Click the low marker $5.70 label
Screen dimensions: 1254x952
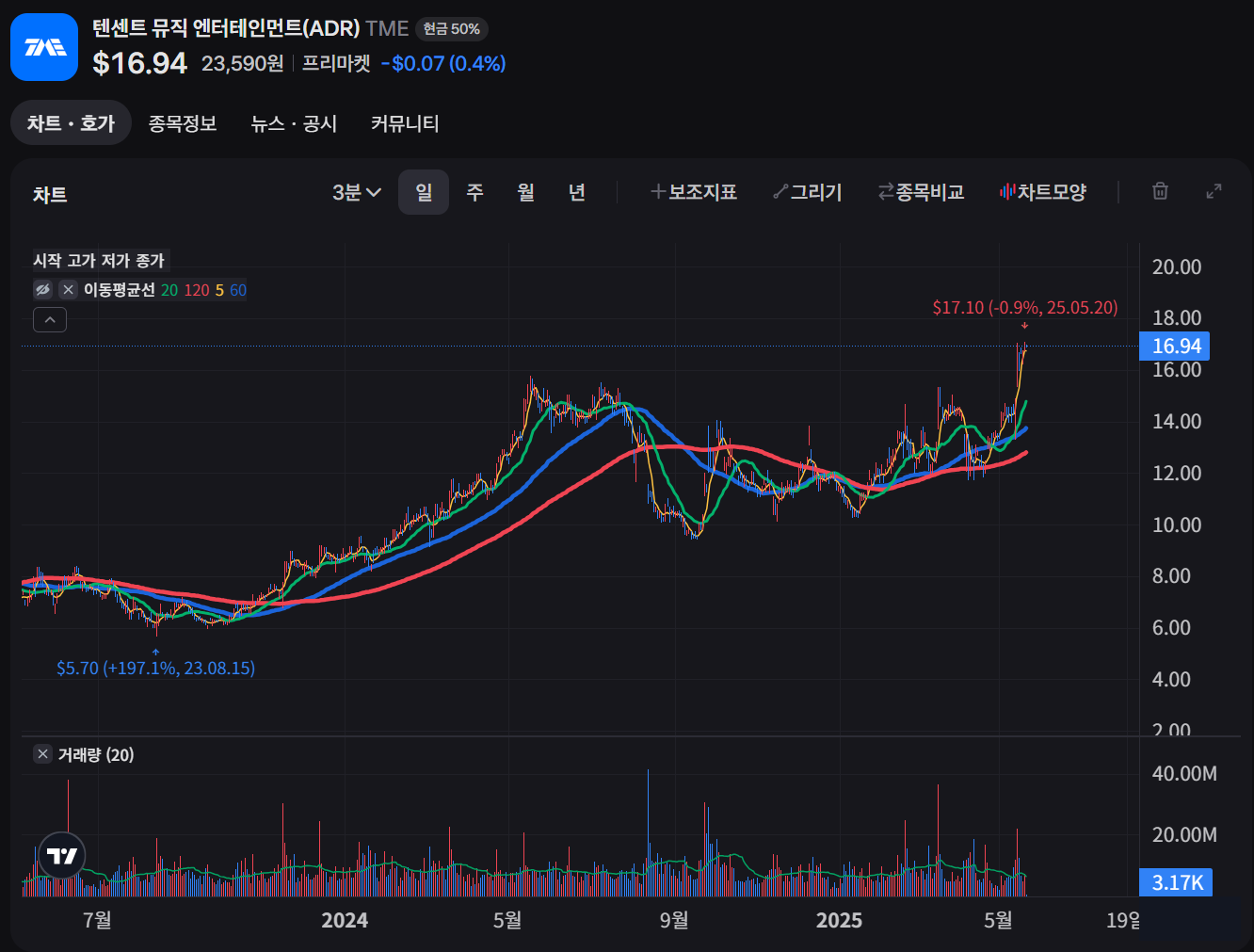[x=155, y=668]
